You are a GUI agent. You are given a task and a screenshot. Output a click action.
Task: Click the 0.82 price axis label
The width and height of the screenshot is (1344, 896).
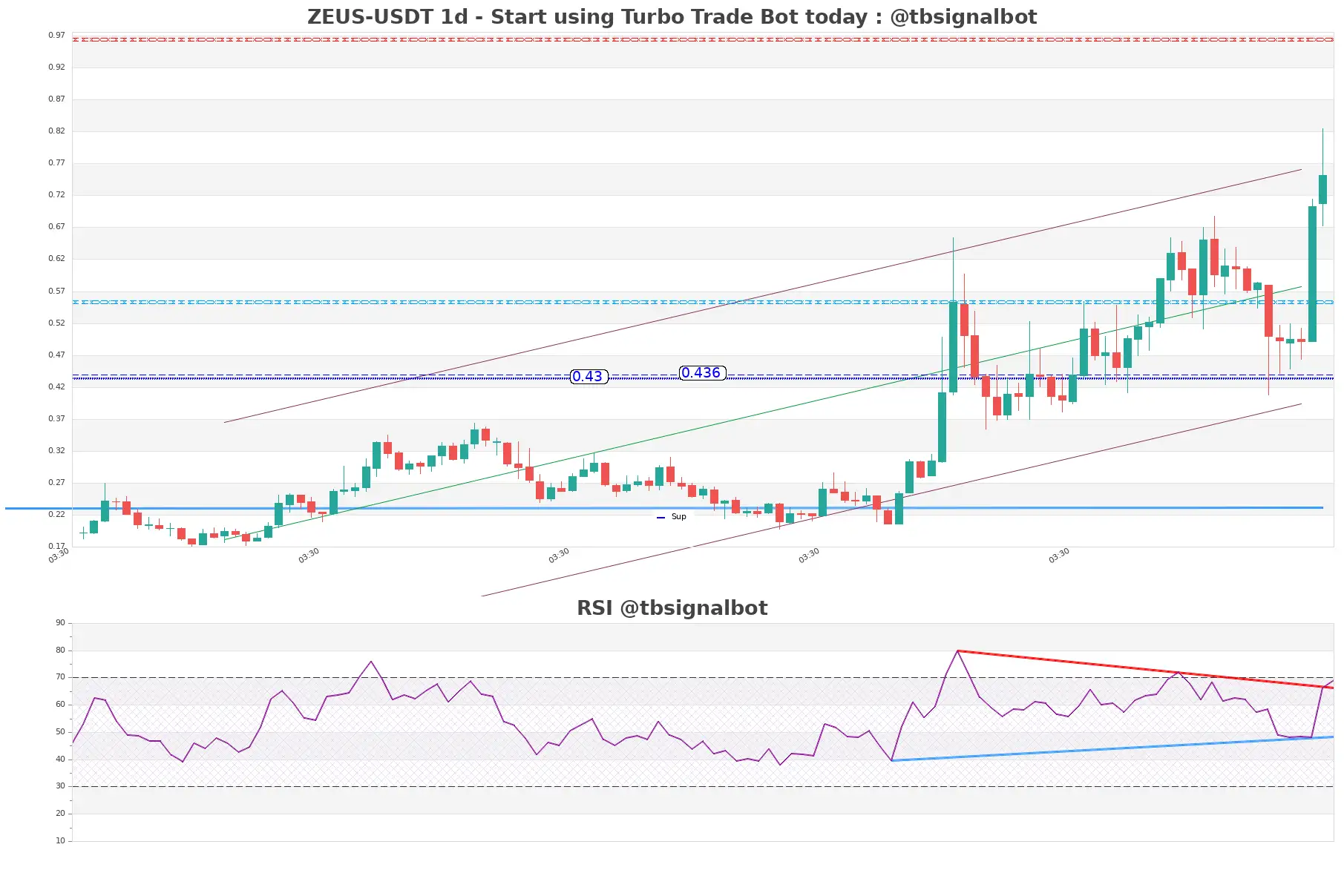click(x=56, y=131)
